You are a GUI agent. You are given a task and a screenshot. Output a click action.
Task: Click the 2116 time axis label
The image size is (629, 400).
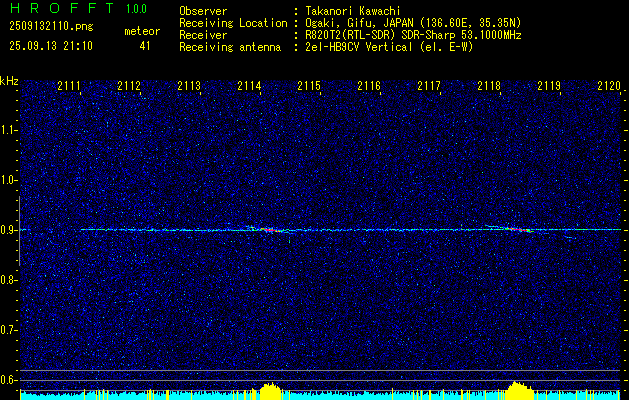pos(369,86)
